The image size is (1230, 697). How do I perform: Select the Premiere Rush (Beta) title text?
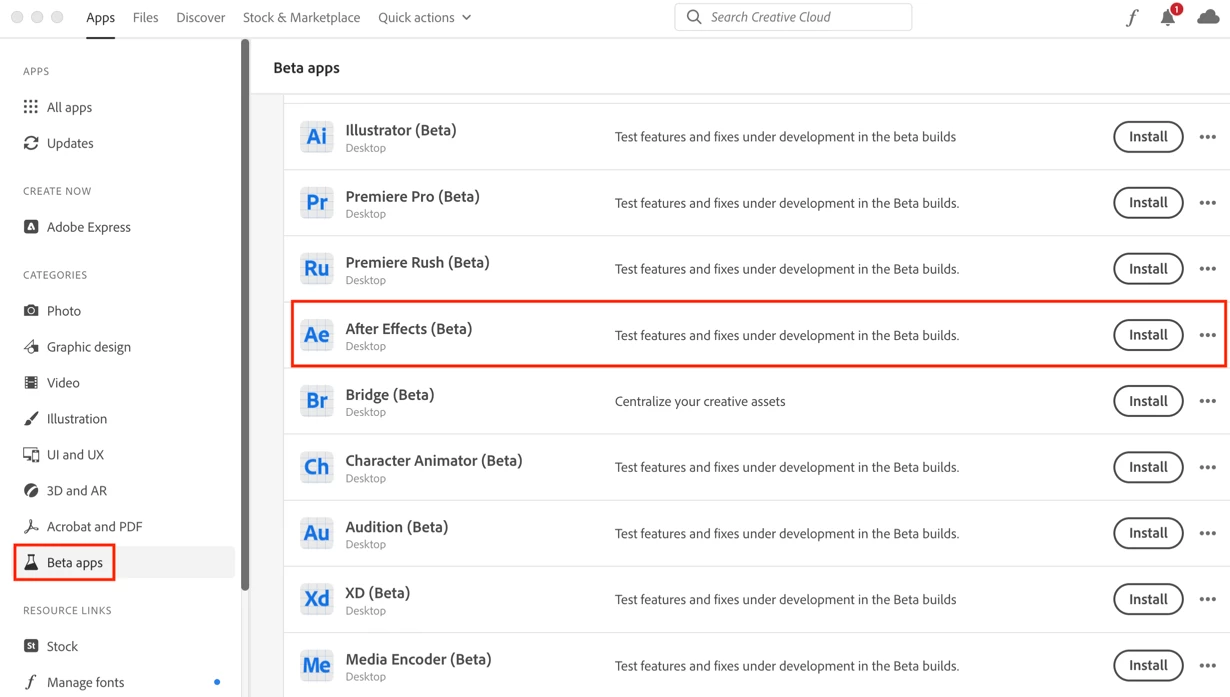(417, 263)
